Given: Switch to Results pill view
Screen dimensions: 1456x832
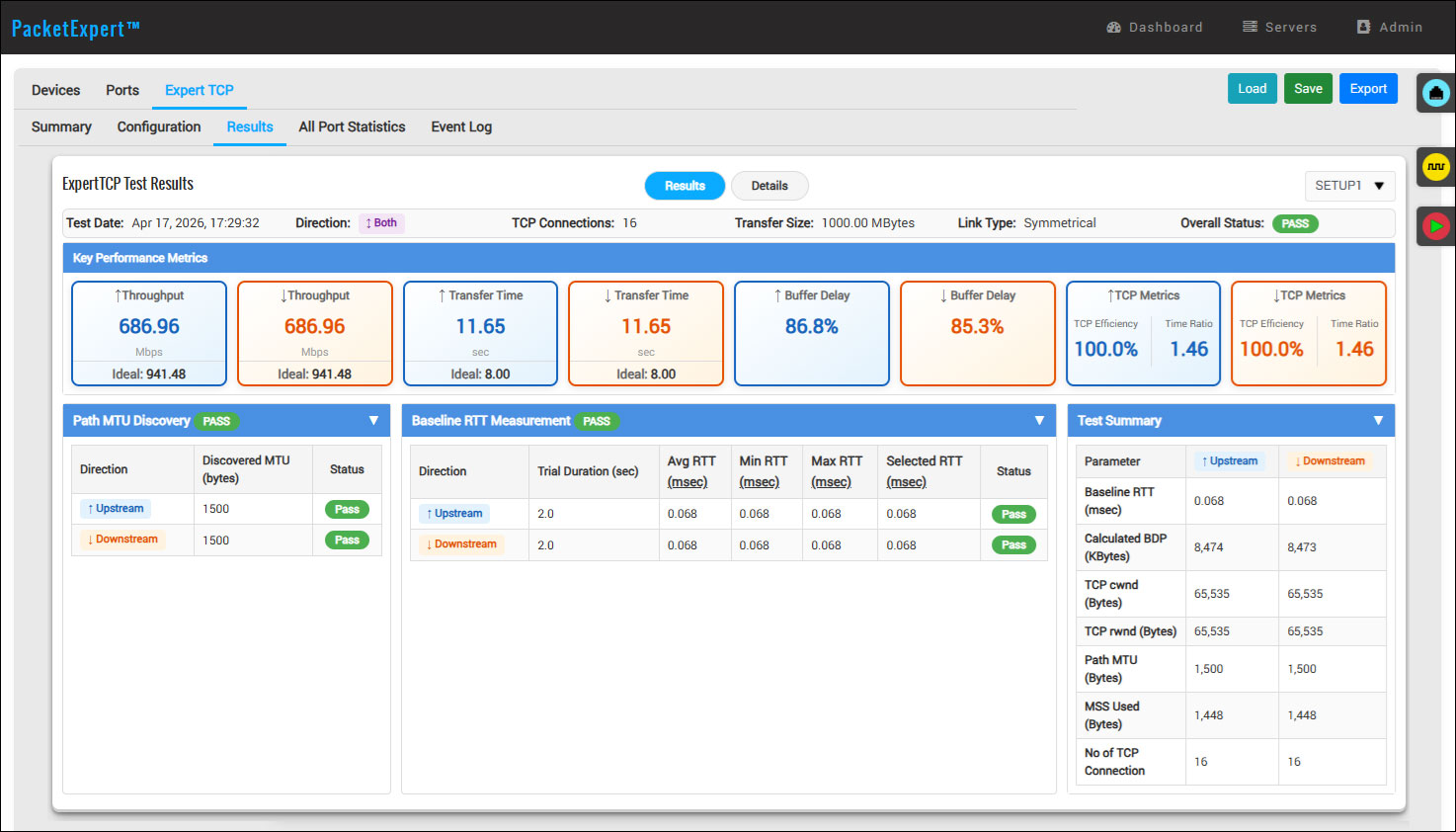Looking at the screenshot, I should pos(685,186).
